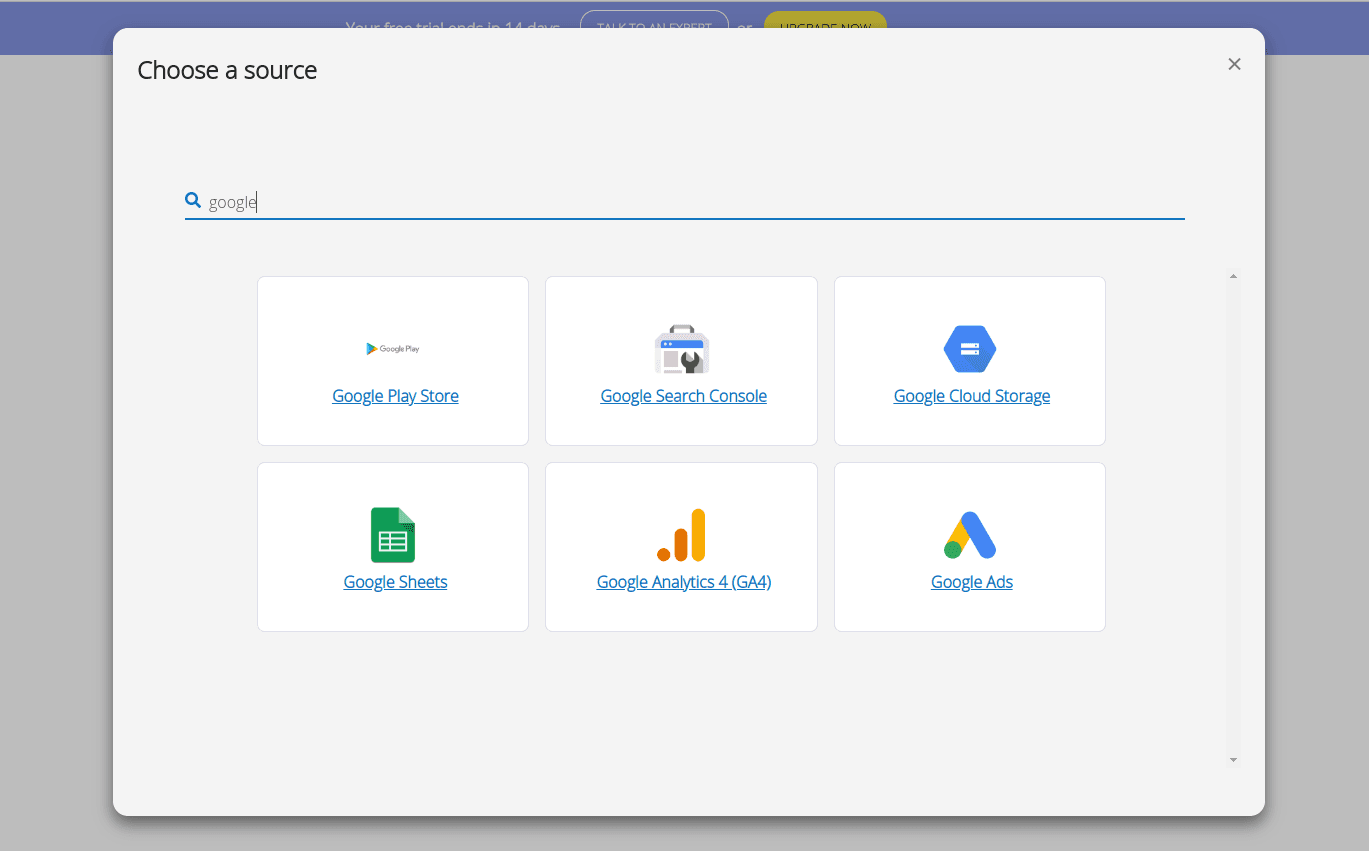Click the blue search magnifier icon
This screenshot has width=1369, height=851.
[x=192, y=200]
